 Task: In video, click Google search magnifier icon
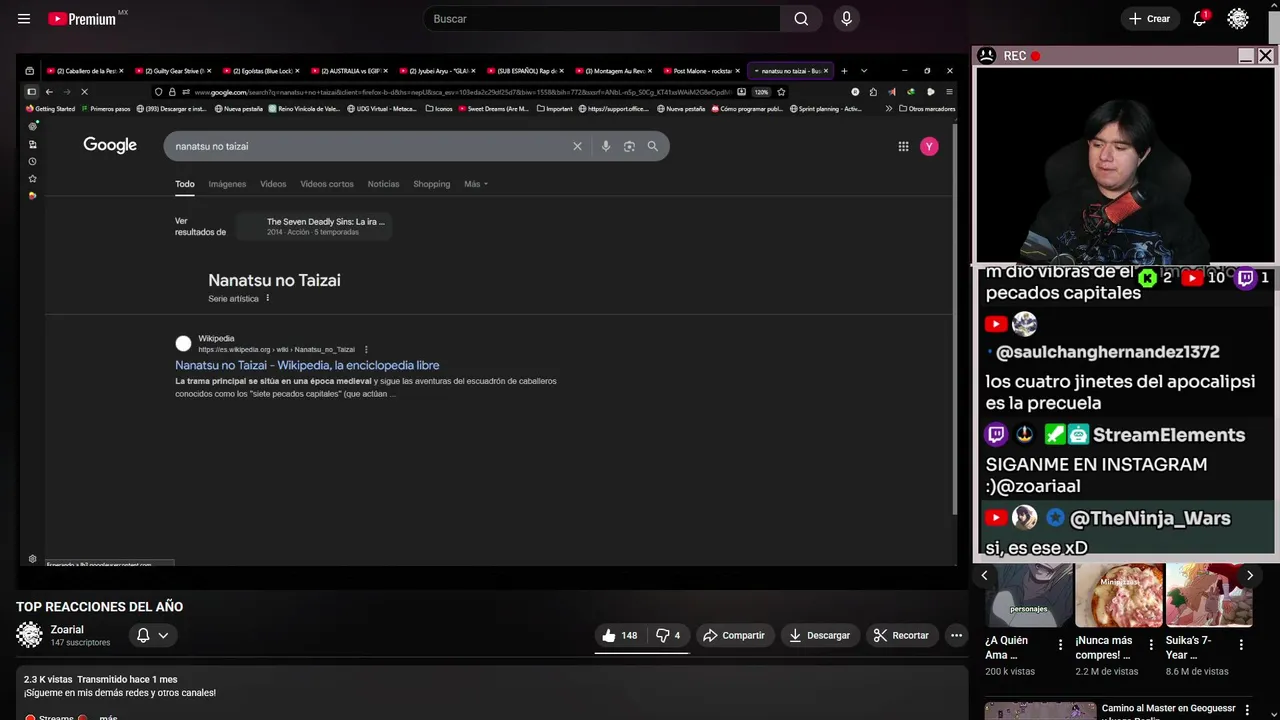pyautogui.click(x=653, y=146)
